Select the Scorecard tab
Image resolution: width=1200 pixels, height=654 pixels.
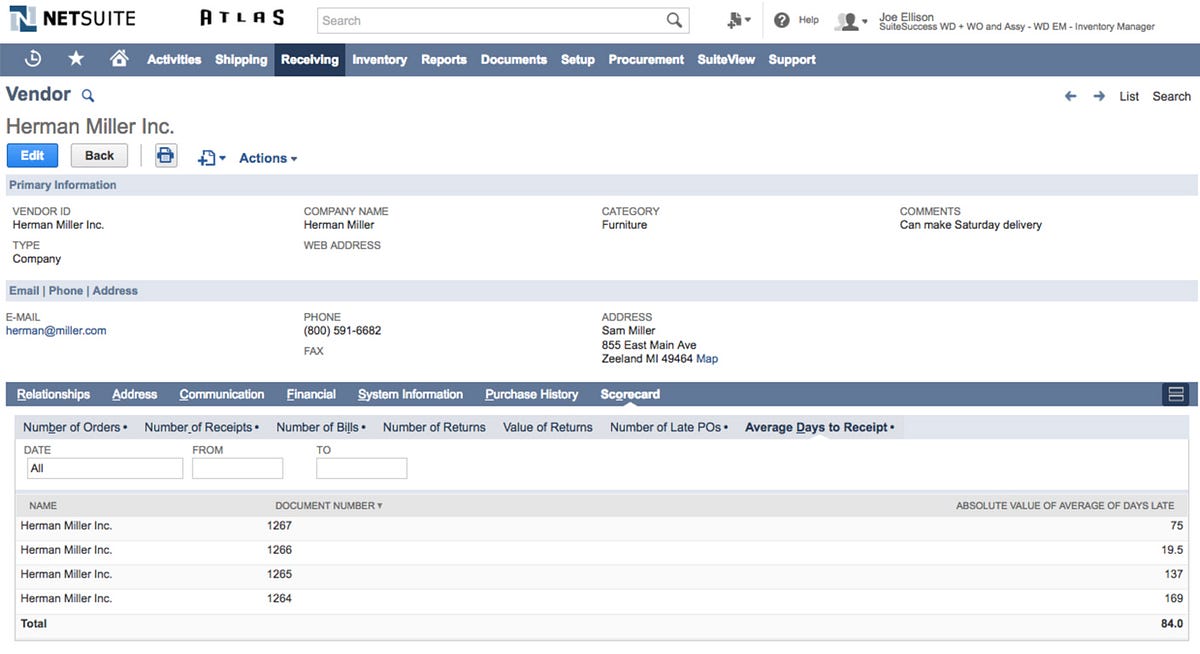(630, 394)
